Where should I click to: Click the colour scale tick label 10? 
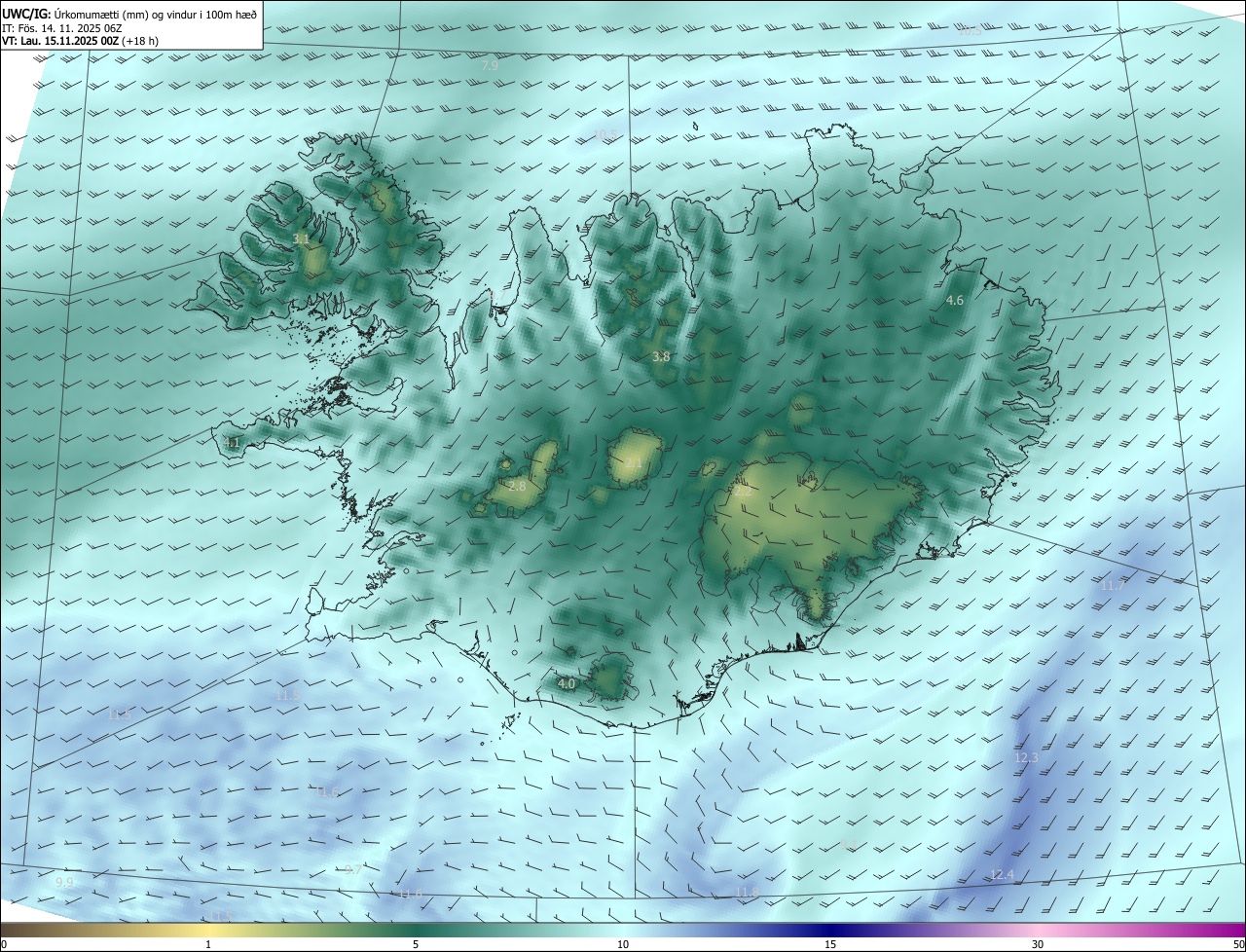pyautogui.click(x=623, y=944)
